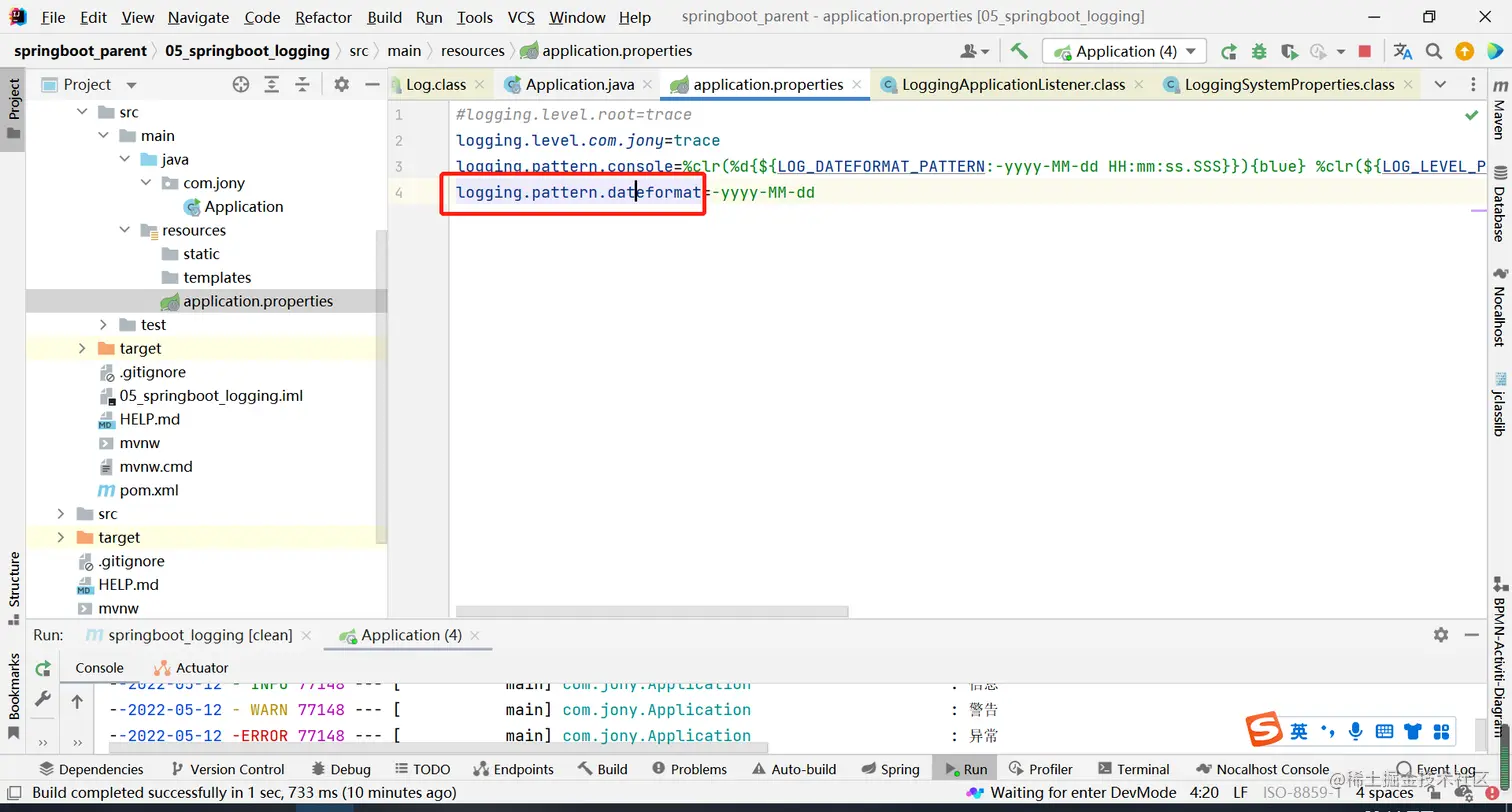Viewport: 1512px width, 812px height.
Task: Click the wrench icon in Run panel
Action: [x=43, y=699]
